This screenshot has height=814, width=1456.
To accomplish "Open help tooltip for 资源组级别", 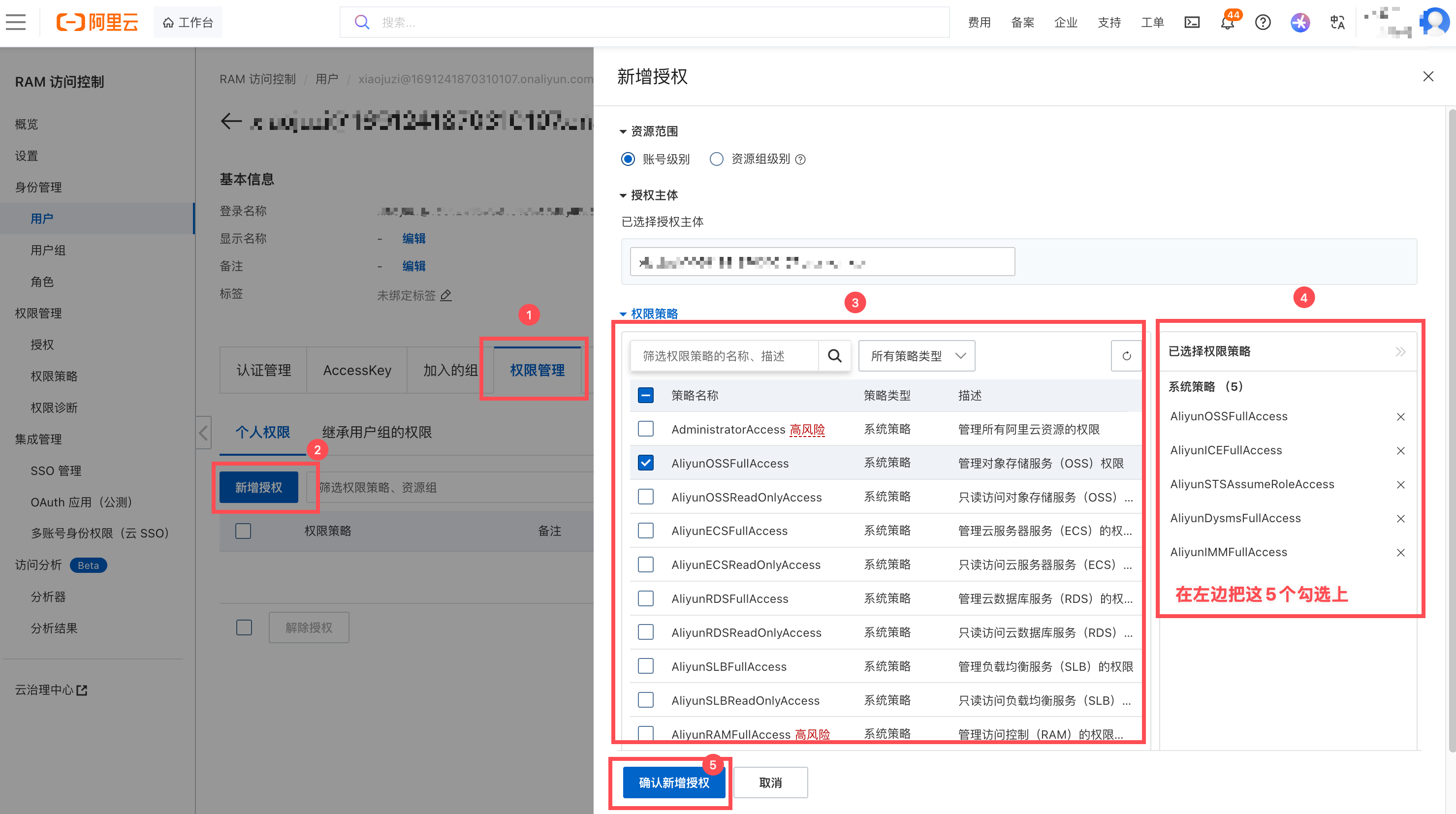I will tap(800, 159).
